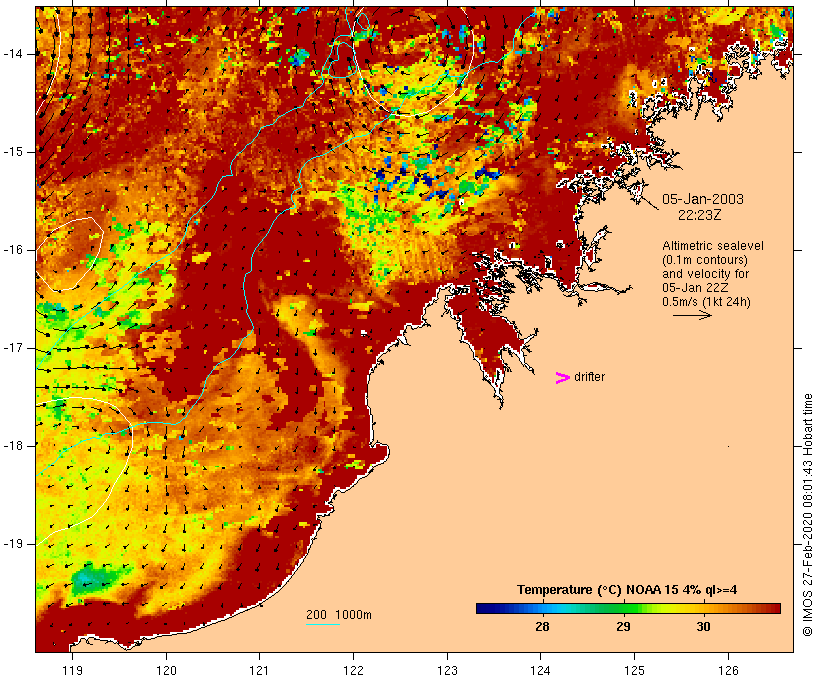Click the '200 1000m' depth contour label

[339, 615]
